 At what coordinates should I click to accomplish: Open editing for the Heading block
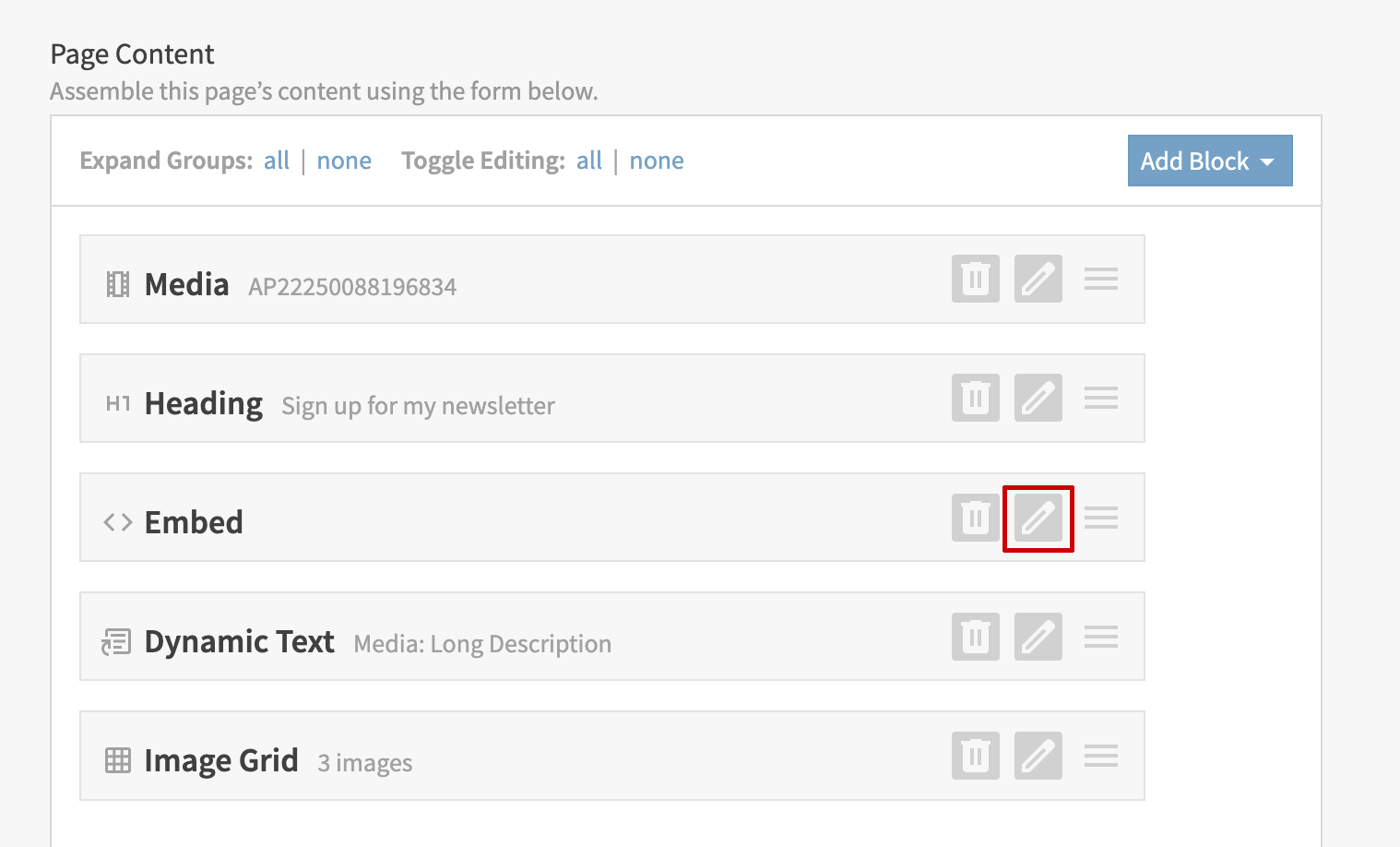pos(1038,398)
